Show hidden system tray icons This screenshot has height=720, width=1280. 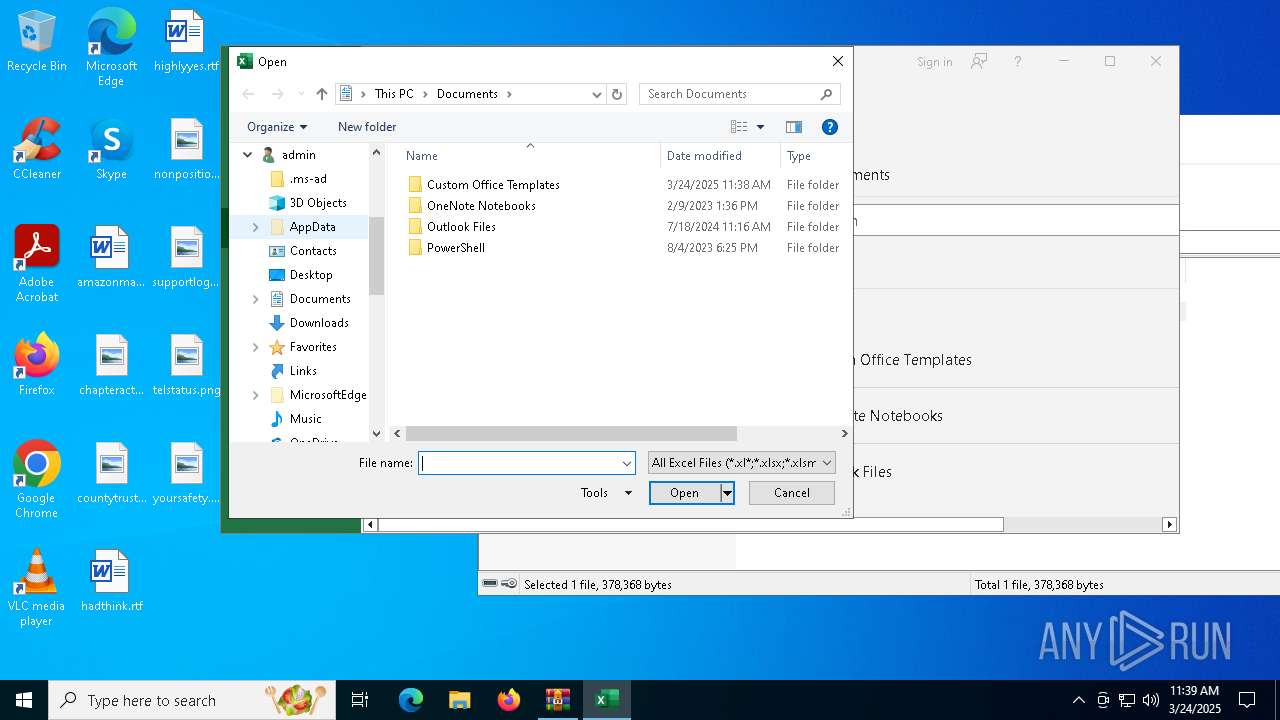pyautogui.click(x=1078, y=700)
